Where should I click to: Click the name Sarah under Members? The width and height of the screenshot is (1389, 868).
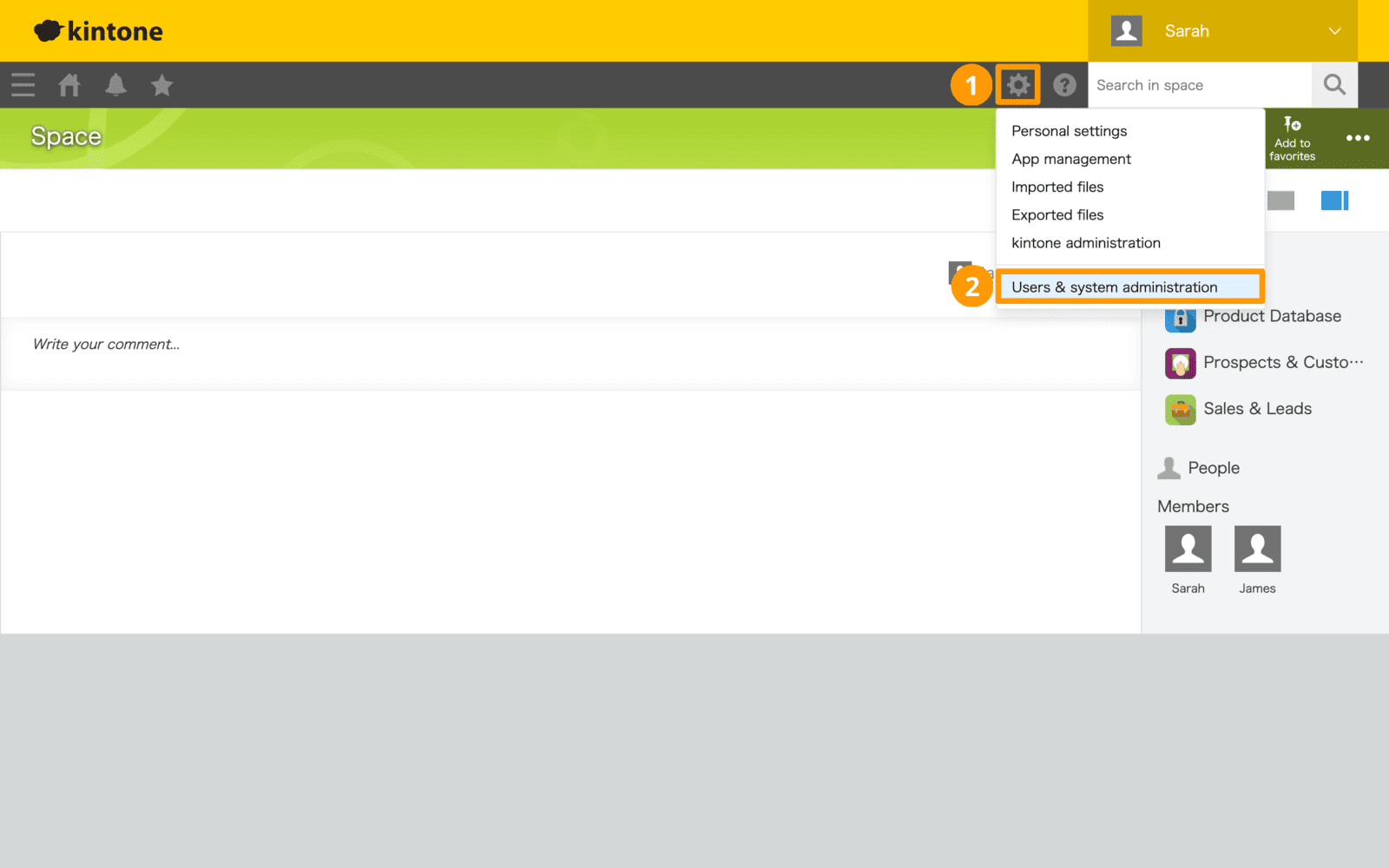(x=1188, y=589)
